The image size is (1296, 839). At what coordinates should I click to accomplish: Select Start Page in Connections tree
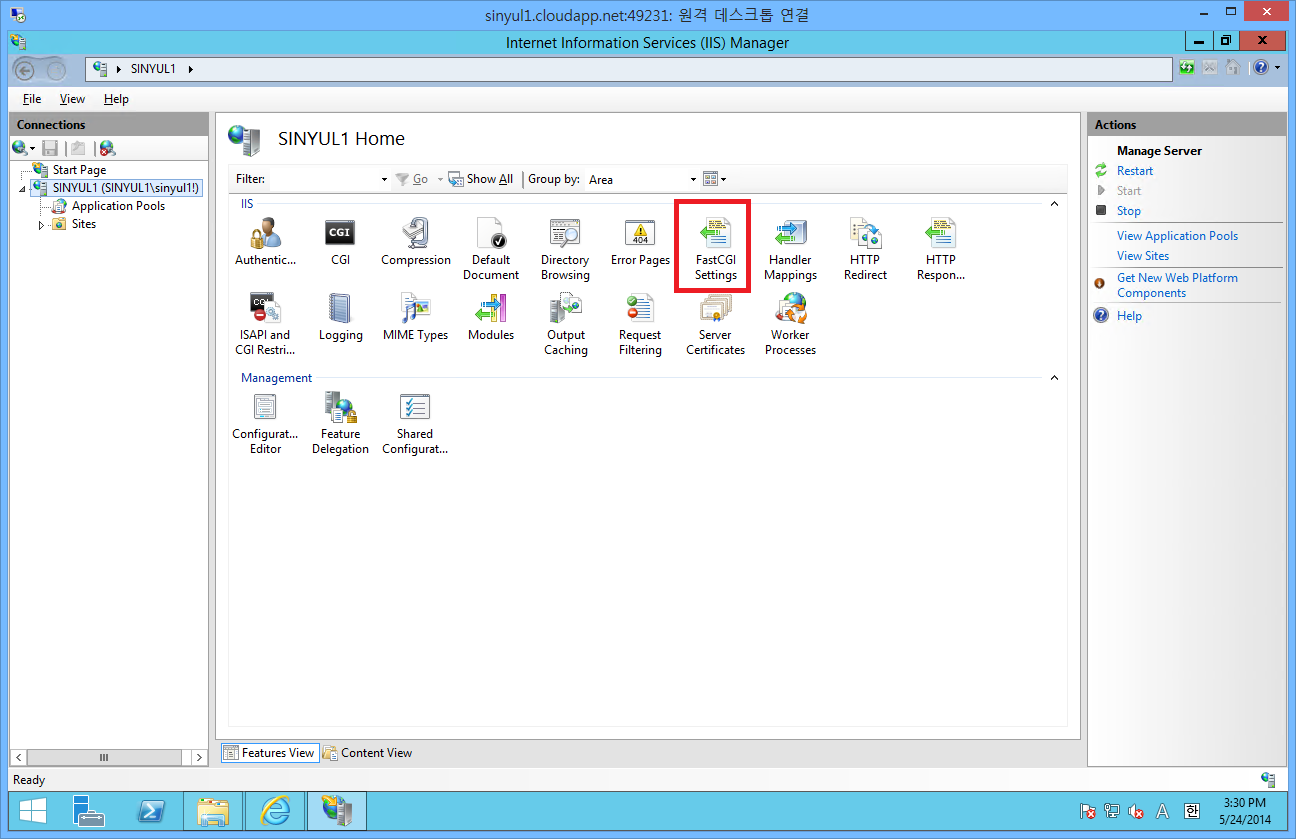pyautogui.click(x=79, y=170)
